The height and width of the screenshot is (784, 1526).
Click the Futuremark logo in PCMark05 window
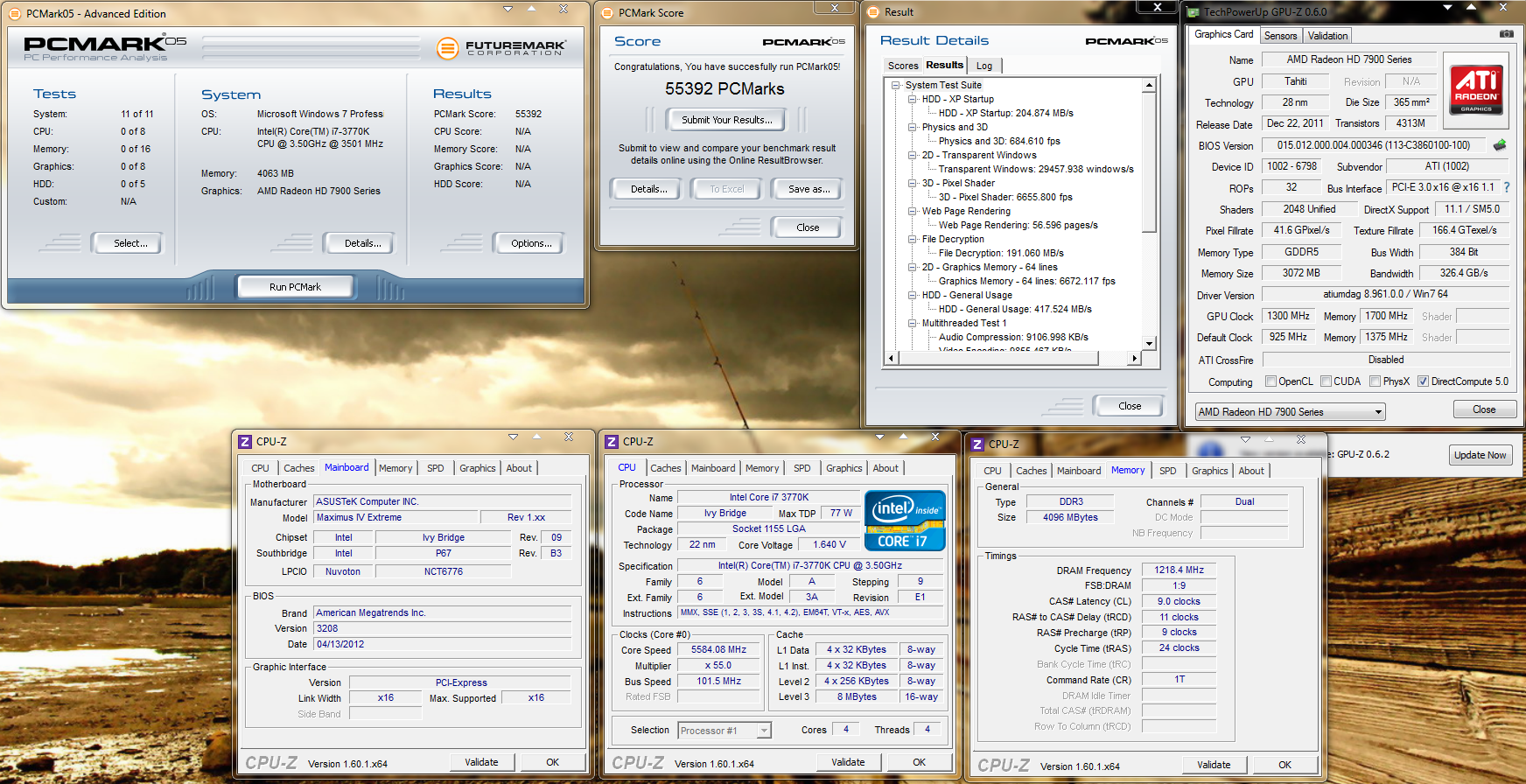tap(501, 47)
